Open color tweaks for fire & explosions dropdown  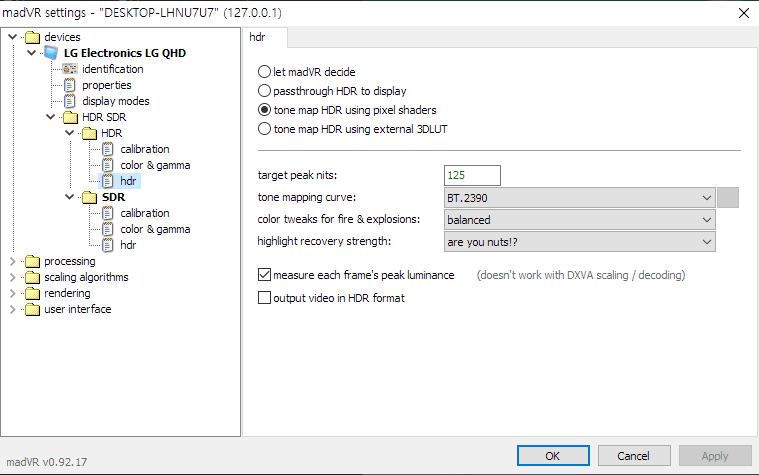(579, 219)
